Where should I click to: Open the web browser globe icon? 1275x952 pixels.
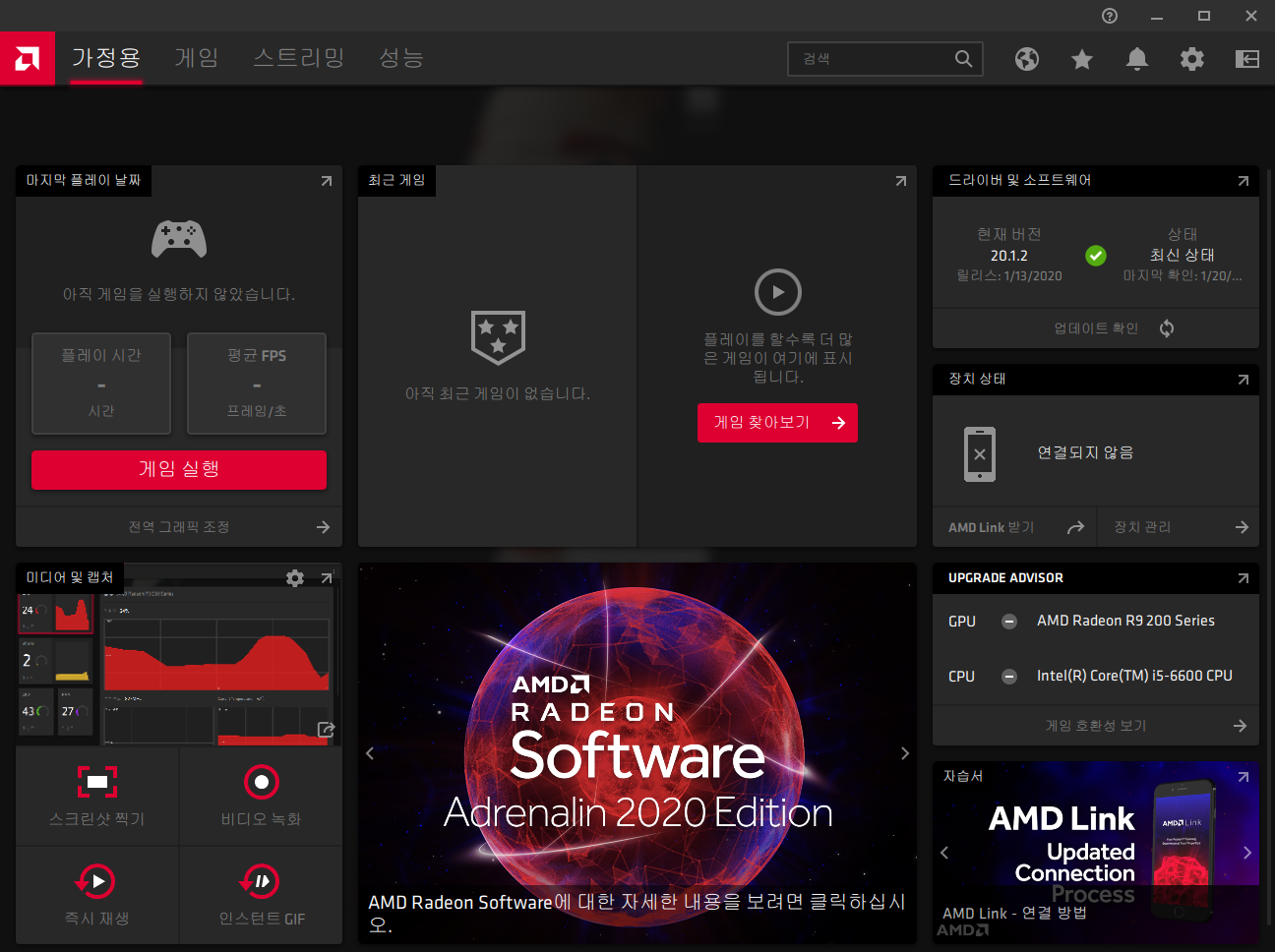[1027, 59]
